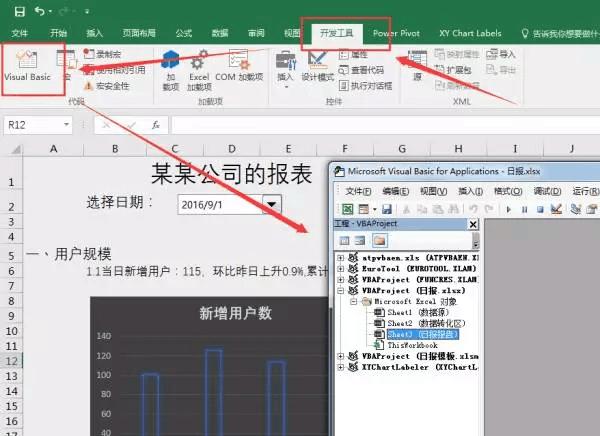The image size is (600, 436).
Task: Open the Insert controls (插入) dropdown
Action: click(285, 69)
